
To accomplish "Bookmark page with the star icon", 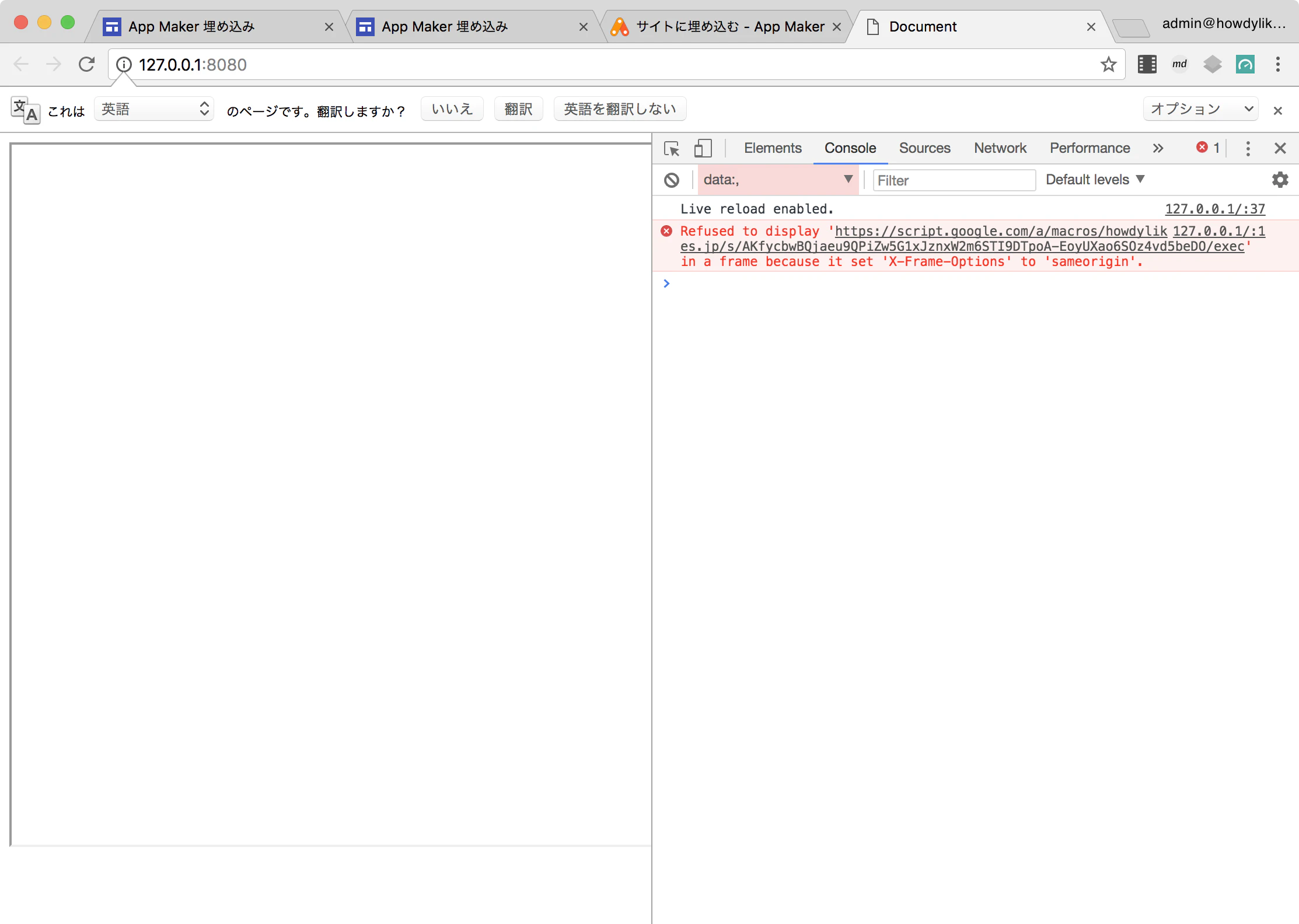I will [1108, 64].
